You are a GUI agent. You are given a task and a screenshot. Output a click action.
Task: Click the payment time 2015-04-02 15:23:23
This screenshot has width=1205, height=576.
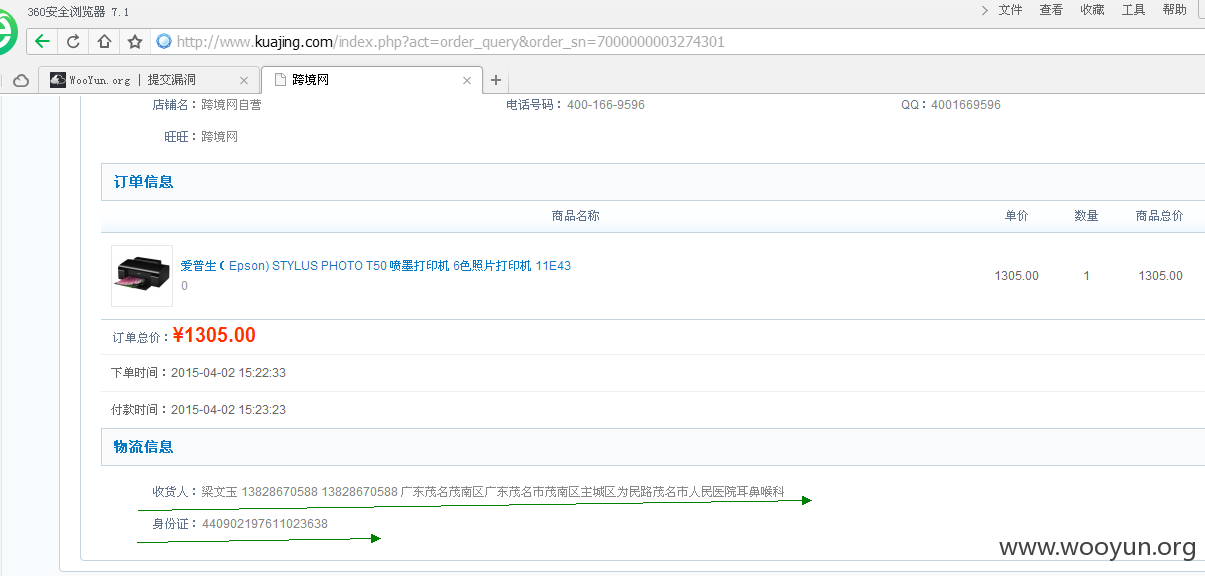click(228, 410)
